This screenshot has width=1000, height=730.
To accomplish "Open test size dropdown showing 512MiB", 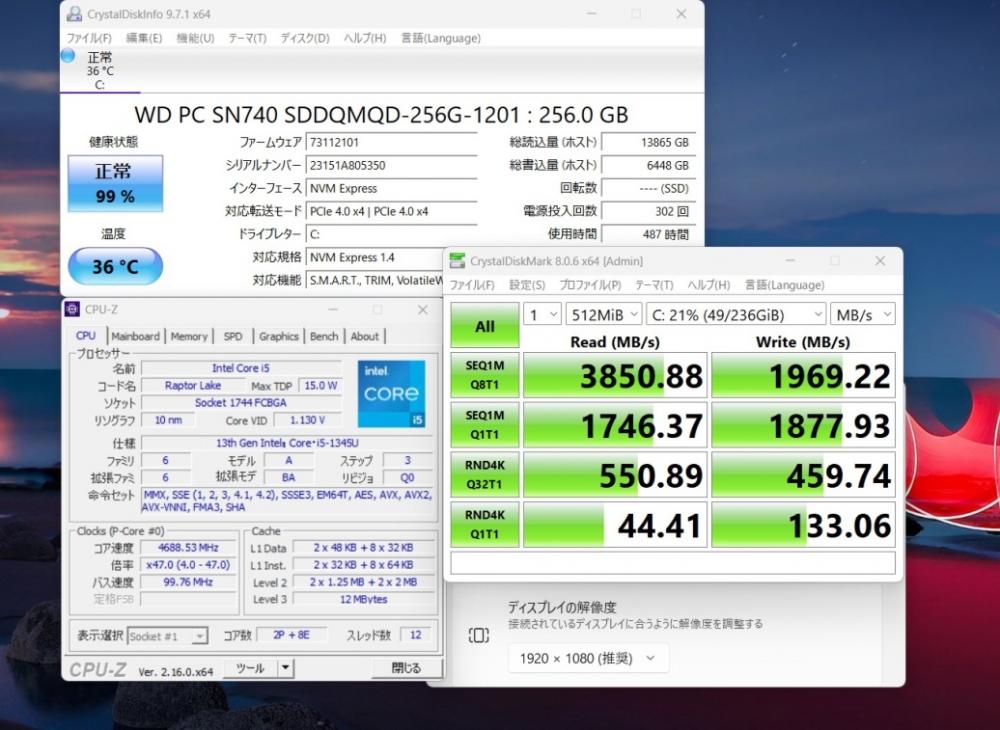I will pos(603,314).
